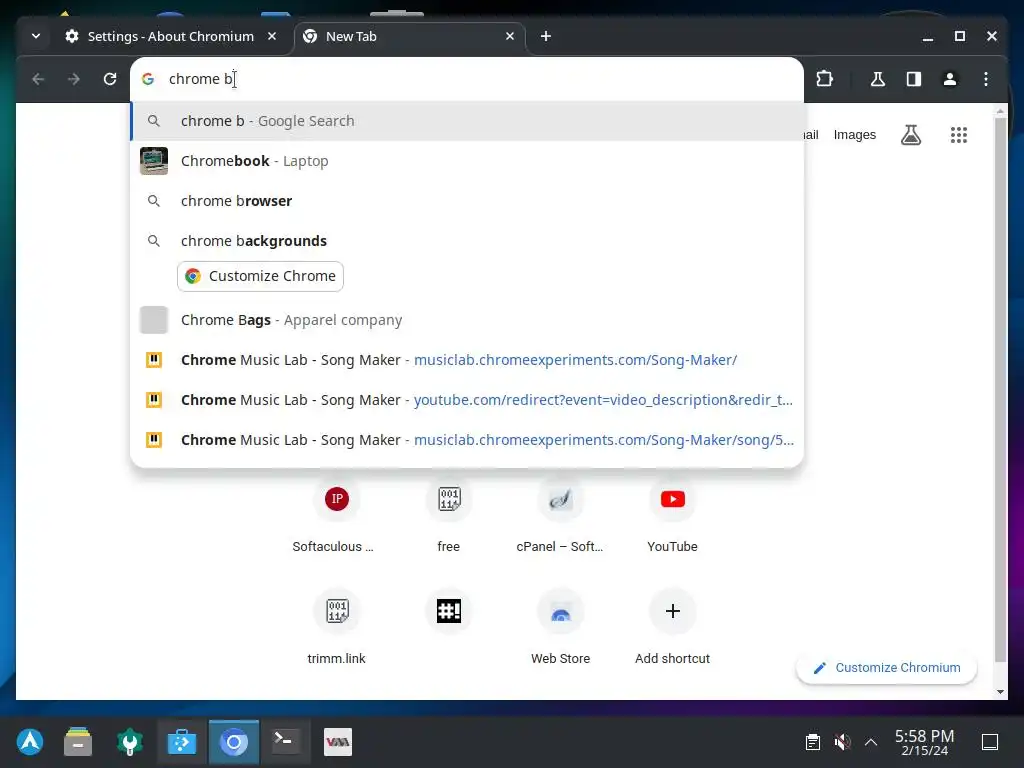1024x768 pixels.
Task: Open Chrome Labs flask in toolbar
Action: (x=878, y=79)
